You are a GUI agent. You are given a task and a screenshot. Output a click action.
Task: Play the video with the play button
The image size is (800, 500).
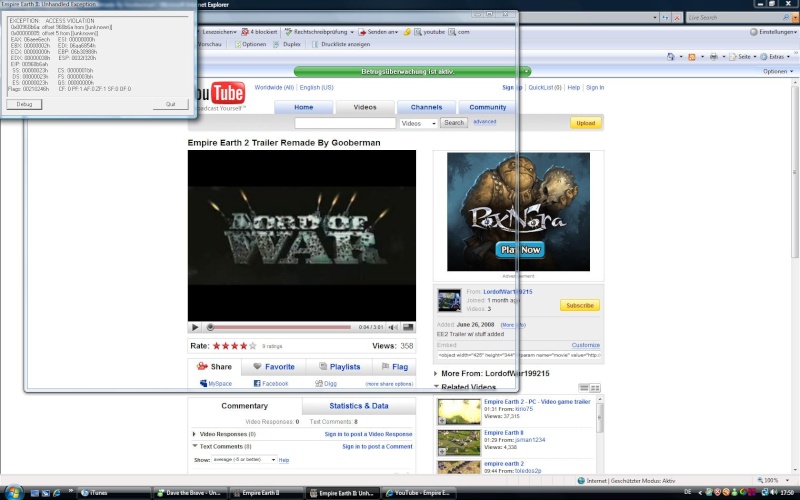tap(195, 327)
